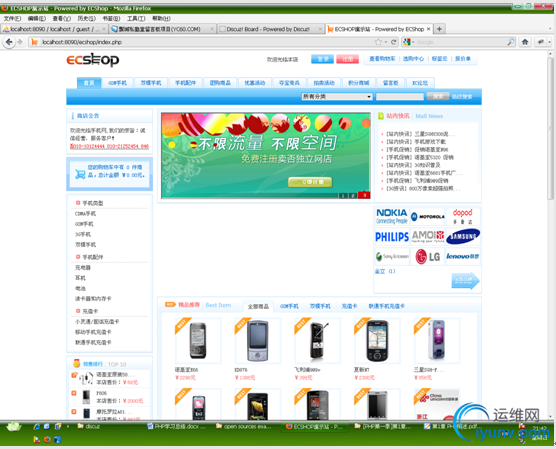
Task: Click the blue arrow all-brands icon
Action: click(x=465, y=281)
